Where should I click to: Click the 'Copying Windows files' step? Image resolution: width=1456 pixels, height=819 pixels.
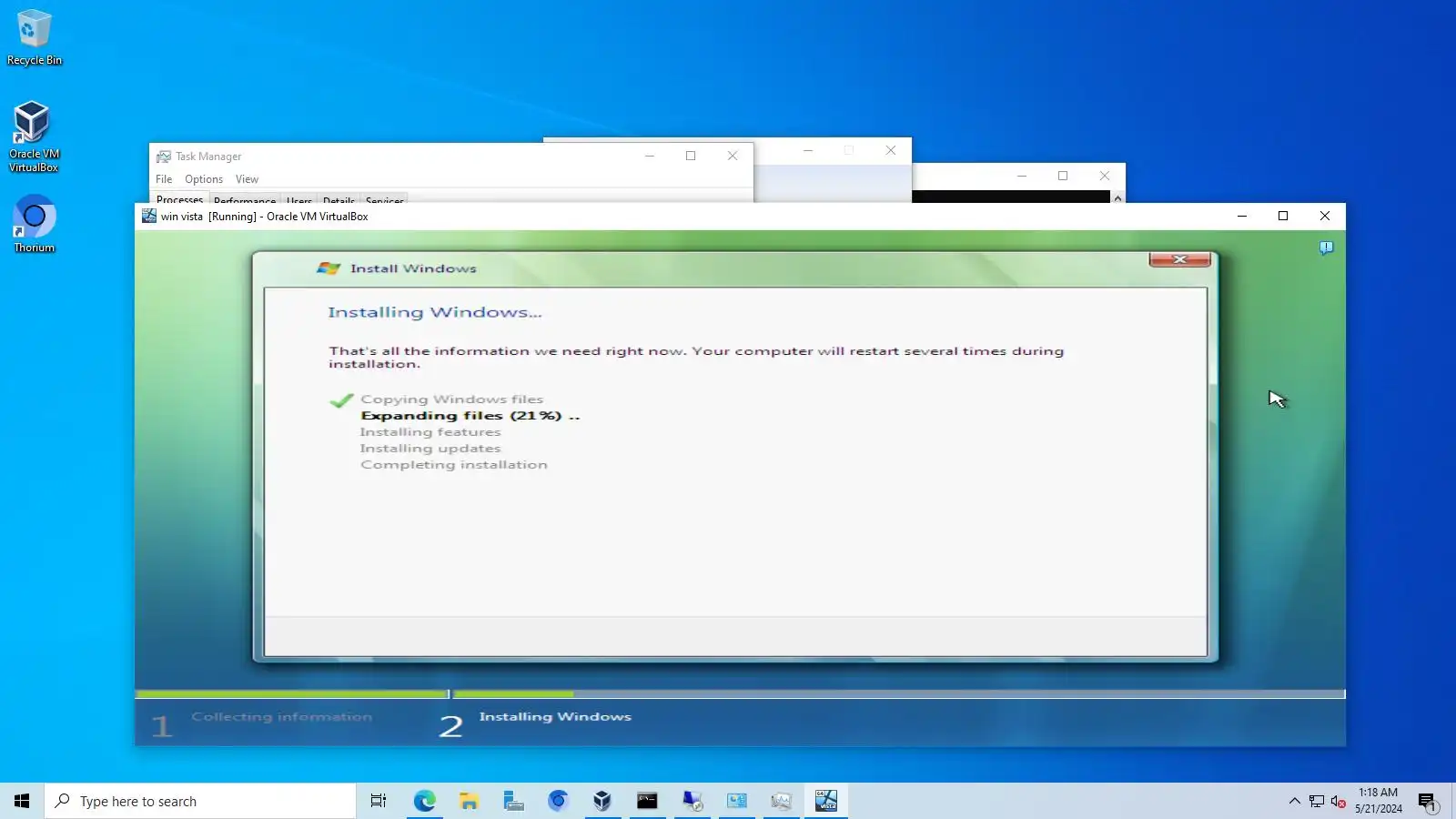[x=451, y=399]
